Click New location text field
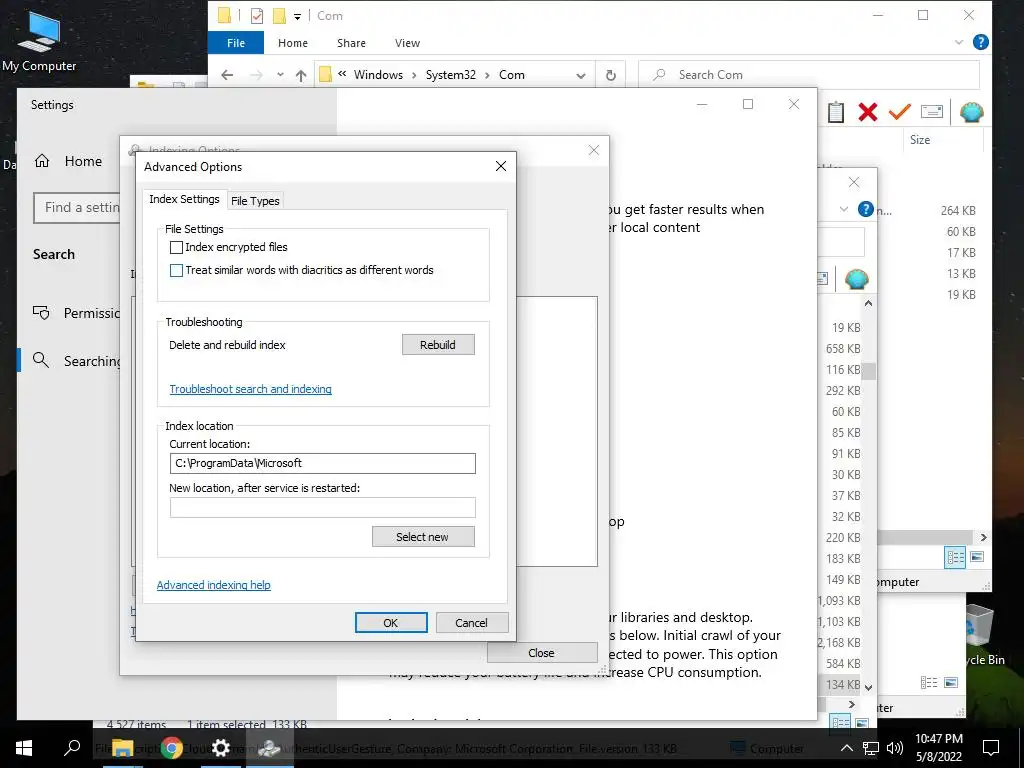This screenshot has width=1024, height=768. (323, 507)
